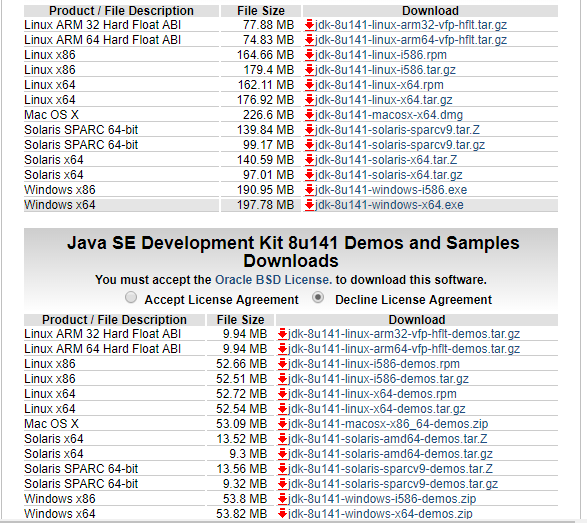Click download icon for jdk-8u141-windows-i586-demos.zip

point(282,499)
